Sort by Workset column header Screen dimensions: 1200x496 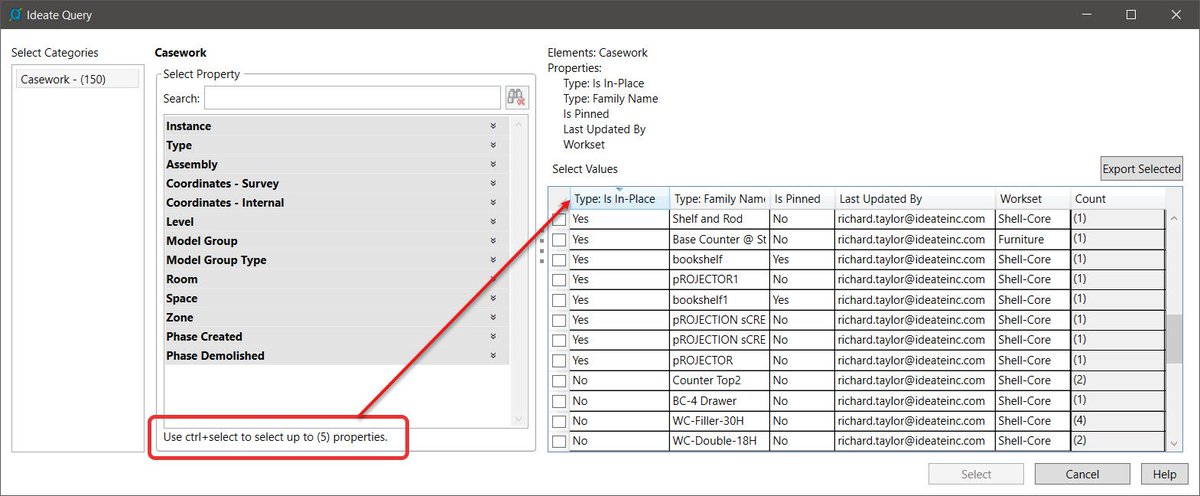pos(1033,198)
